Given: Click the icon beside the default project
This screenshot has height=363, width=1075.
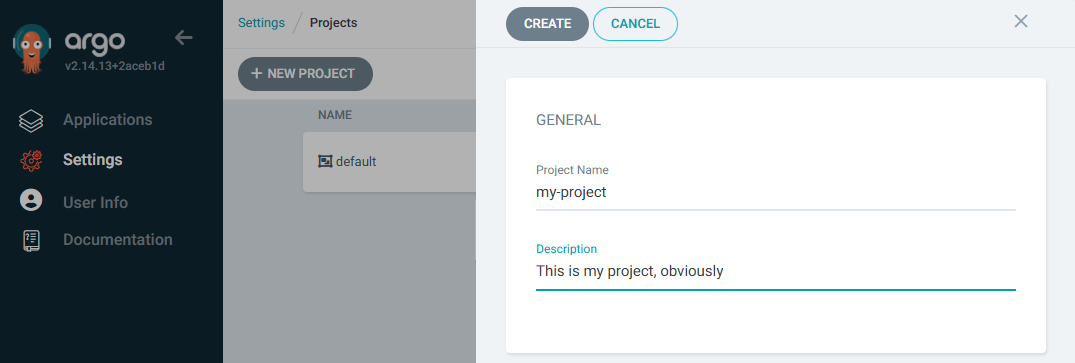Looking at the screenshot, I should coord(325,162).
